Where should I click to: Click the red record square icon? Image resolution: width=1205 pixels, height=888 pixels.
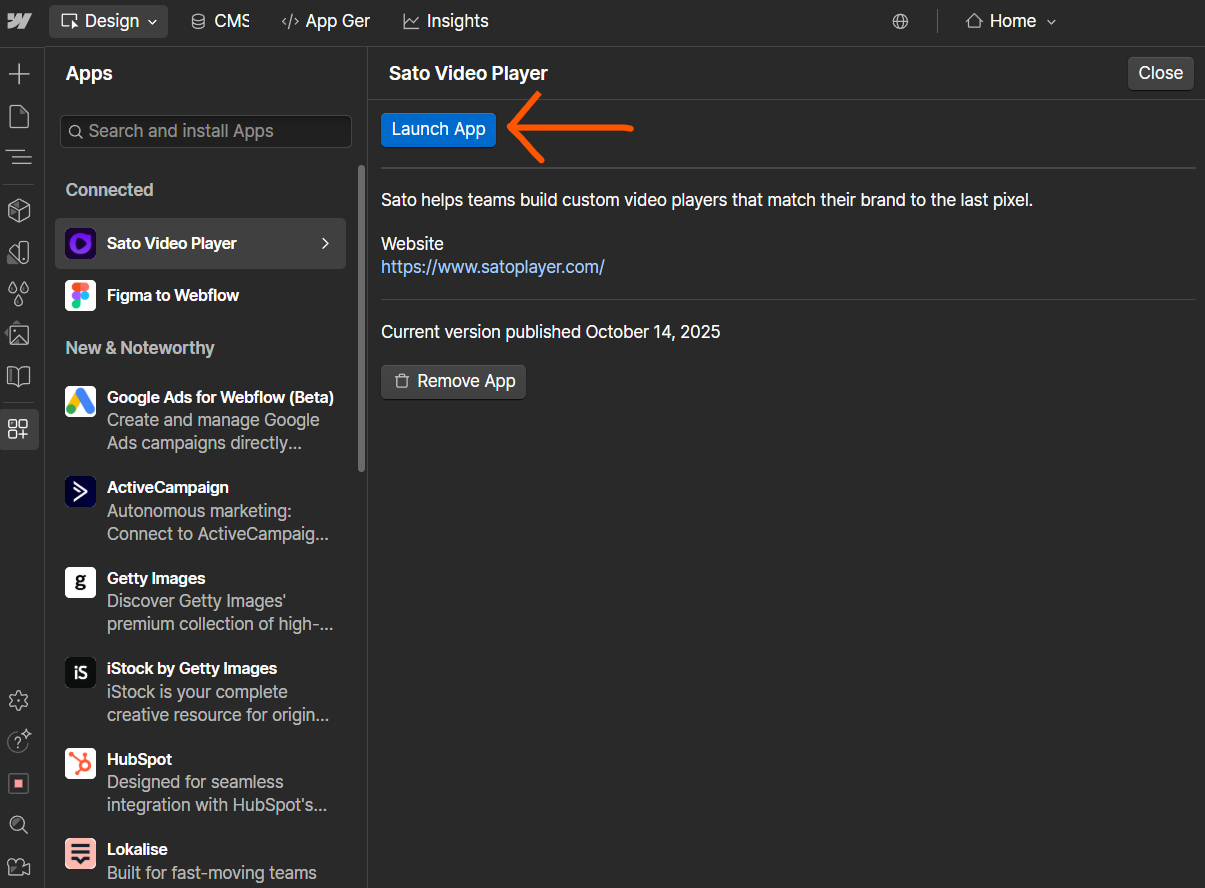(x=18, y=783)
